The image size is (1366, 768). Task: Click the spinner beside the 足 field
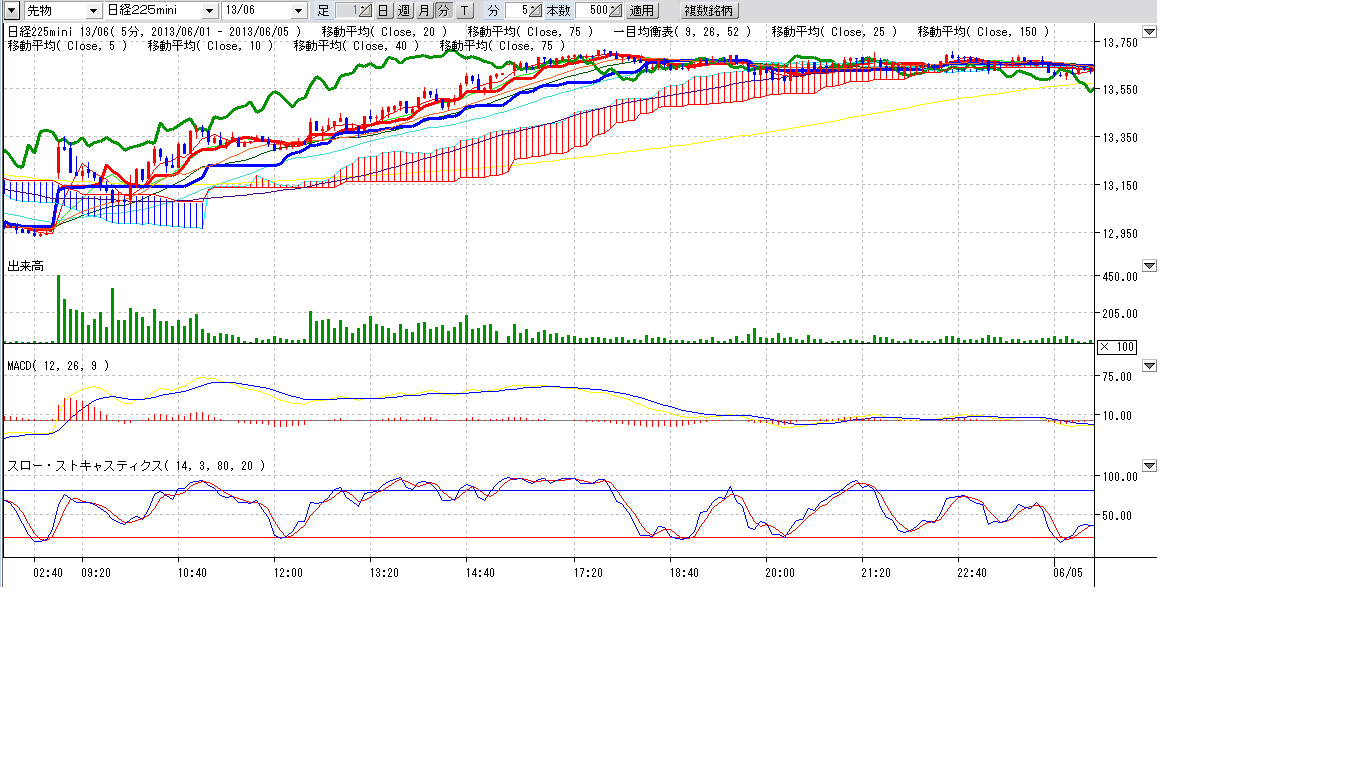click(x=364, y=10)
